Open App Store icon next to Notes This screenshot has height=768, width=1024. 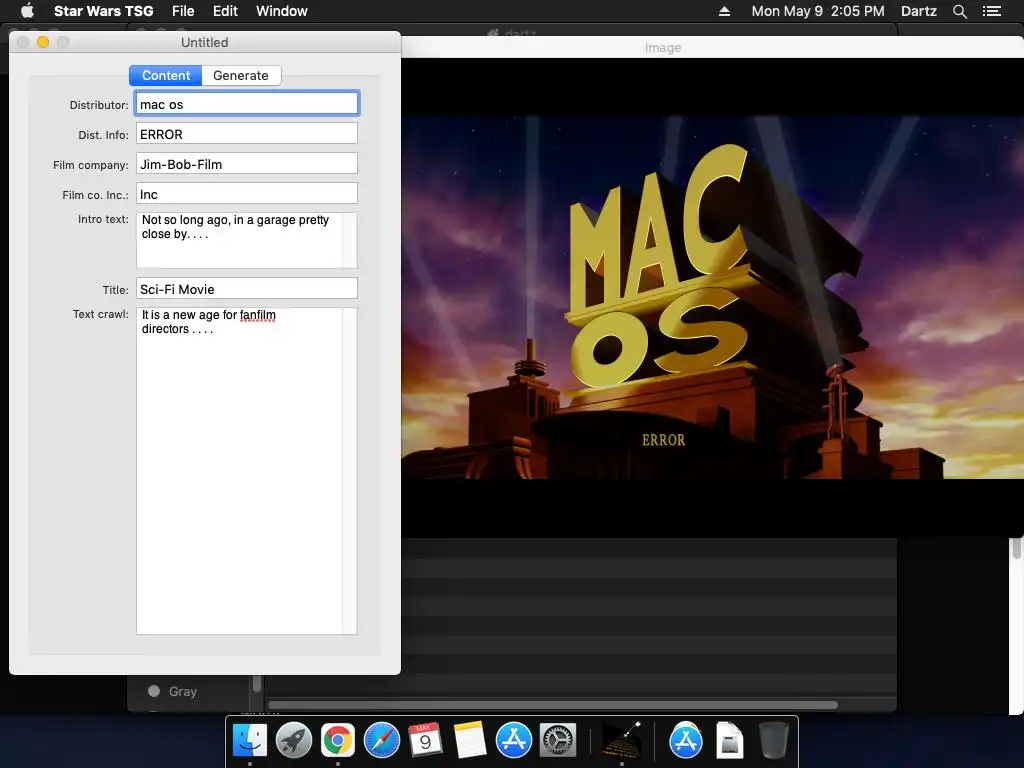click(514, 741)
